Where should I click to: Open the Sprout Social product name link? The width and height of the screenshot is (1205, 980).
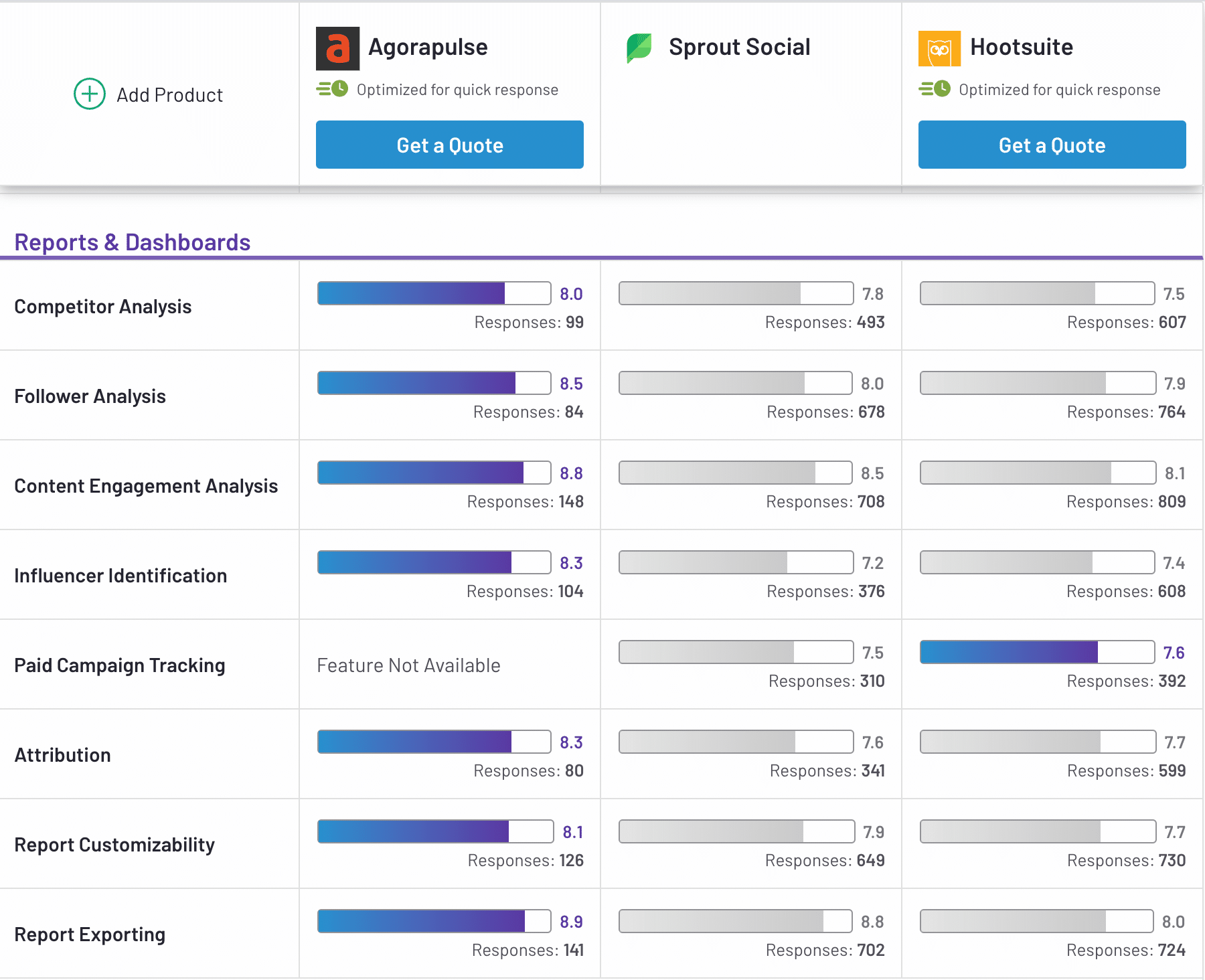click(x=739, y=48)
